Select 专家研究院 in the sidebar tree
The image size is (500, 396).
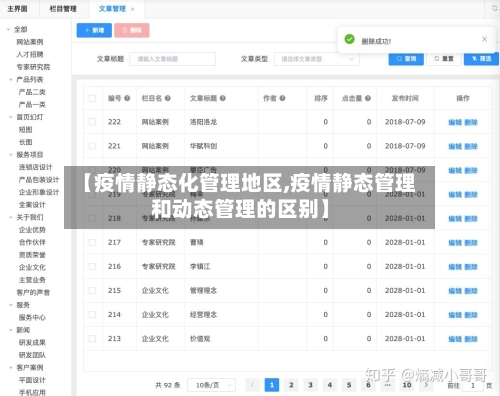[x=33, y=67]
